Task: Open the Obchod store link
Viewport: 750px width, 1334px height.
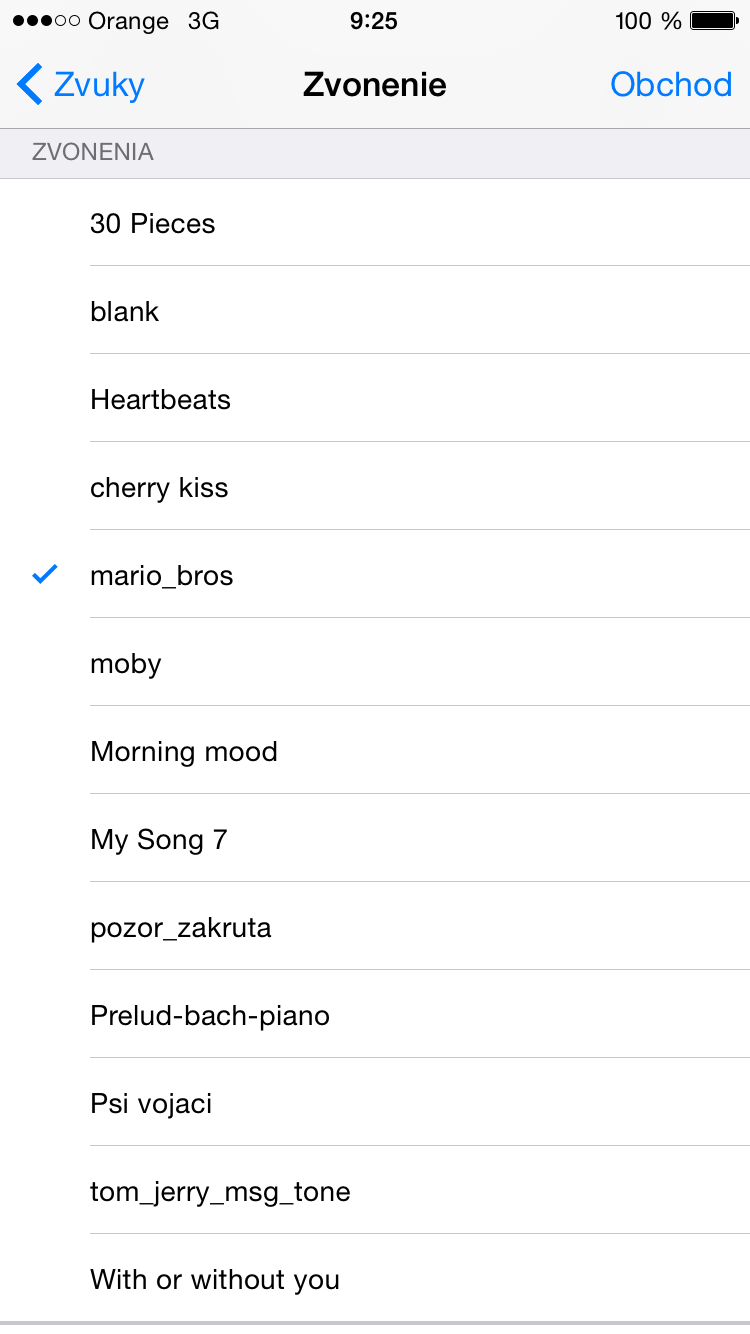Action: pyautogui.click(x=671, y=85)
